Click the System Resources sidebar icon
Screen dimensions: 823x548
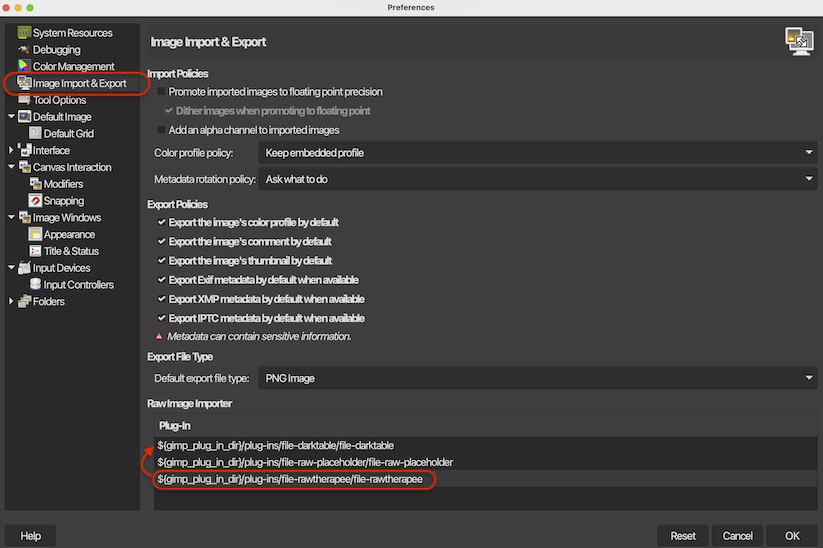click(x=25, y=33)
